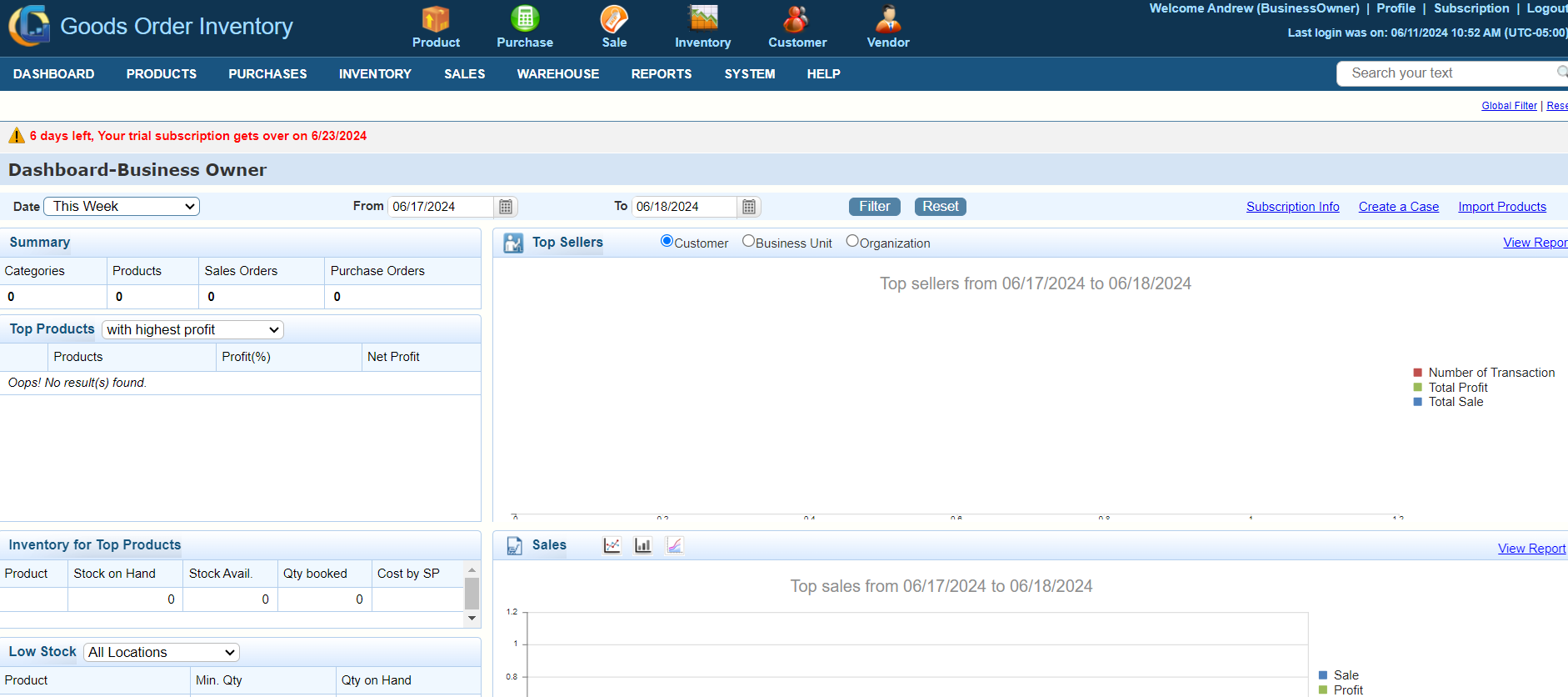The height and width of the screenshot is (697, 1568).
Task: Open Low Stock All Locations dropdown
Action: (162, 652)
